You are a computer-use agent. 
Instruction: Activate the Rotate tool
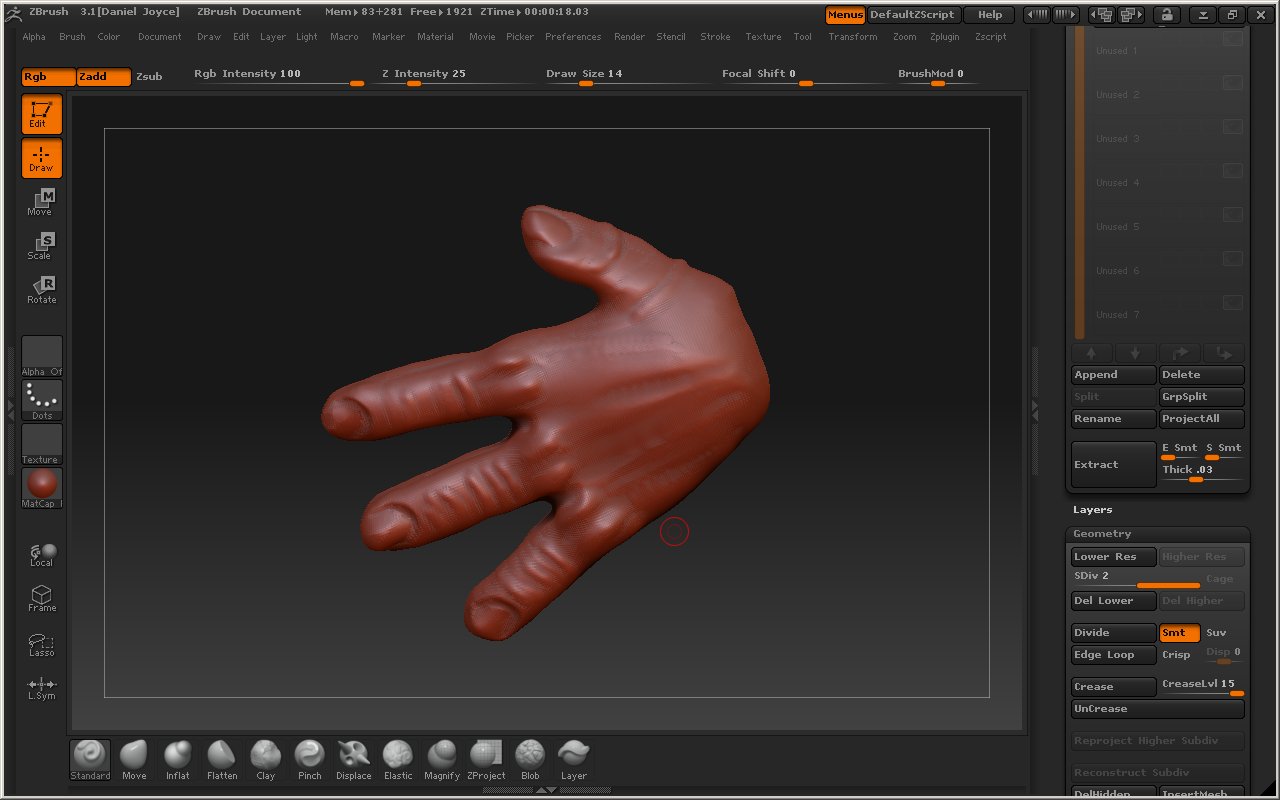(40, 289)
